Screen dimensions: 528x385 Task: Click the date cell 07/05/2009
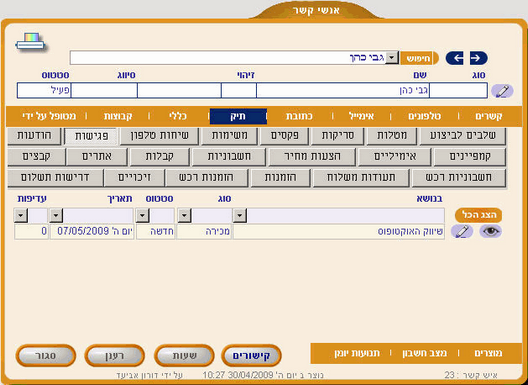pos(92,232)
